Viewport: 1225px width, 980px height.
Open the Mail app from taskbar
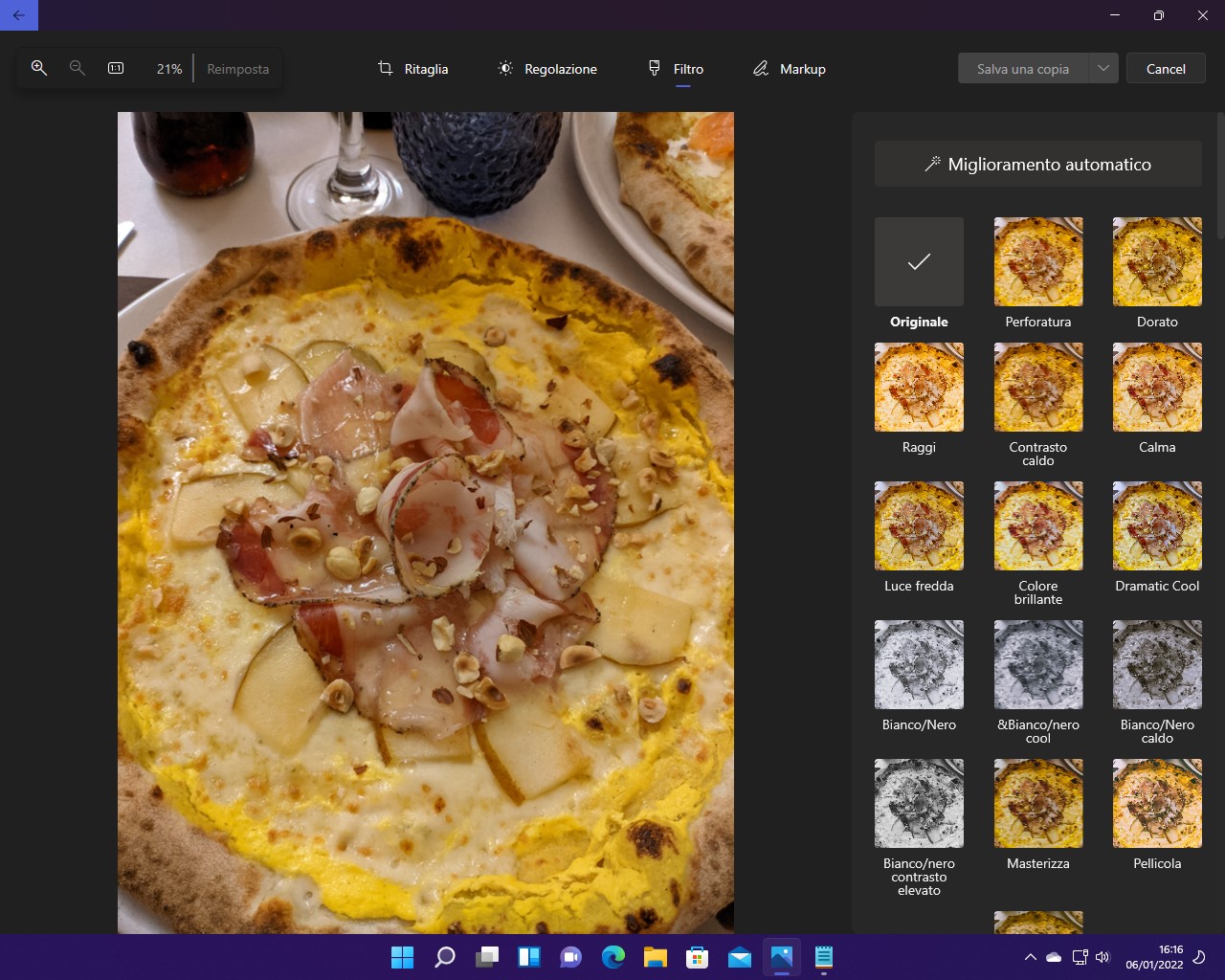(740, 957)
